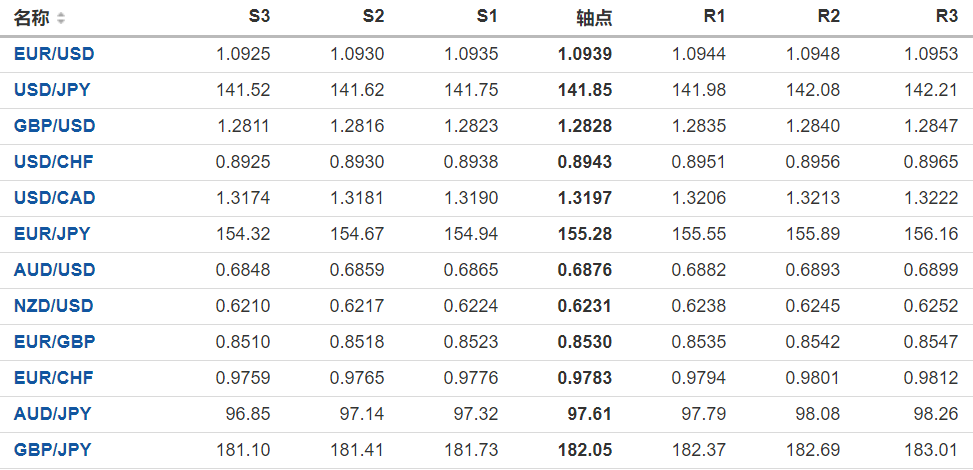
Task: Click the S1 column header
Action: (487, 18)
